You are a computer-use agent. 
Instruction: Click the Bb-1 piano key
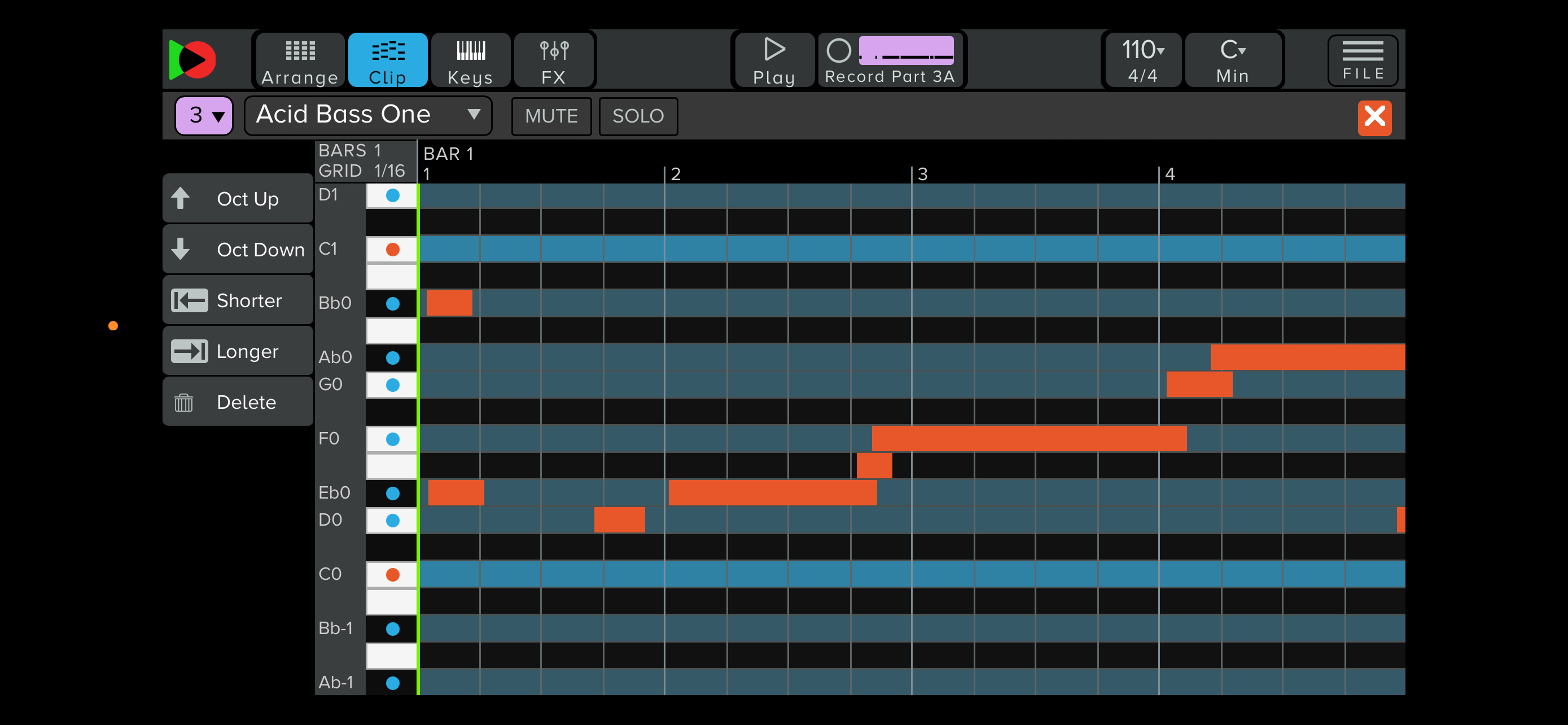(391, 629)
